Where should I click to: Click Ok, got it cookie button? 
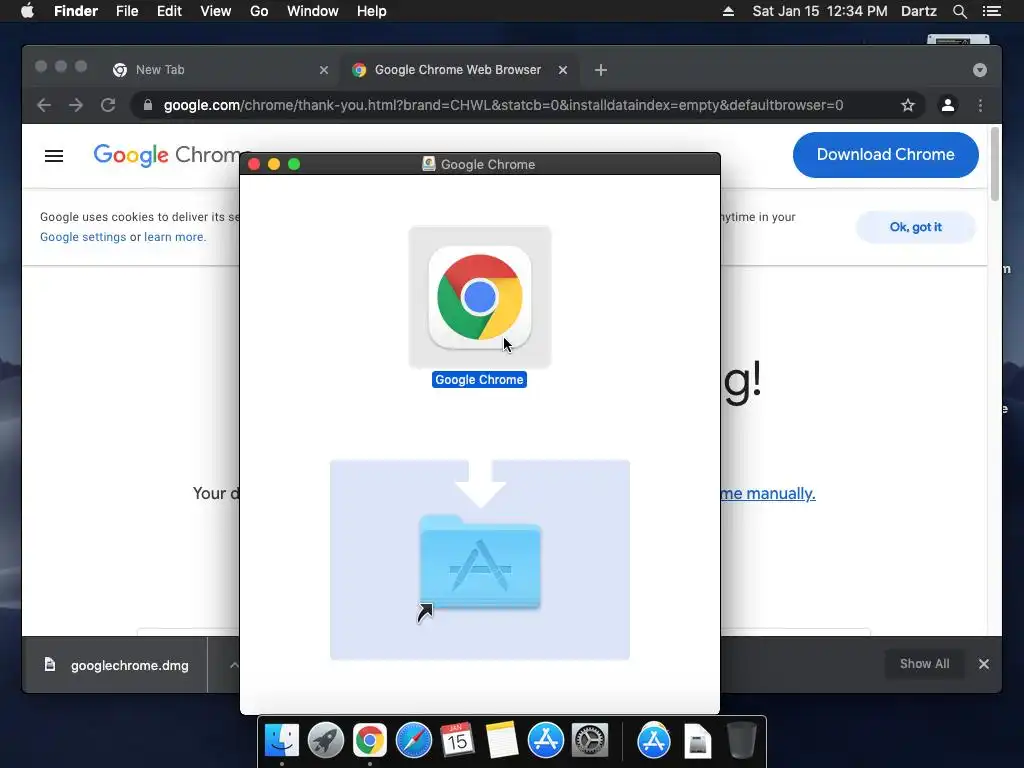(916, 227)
